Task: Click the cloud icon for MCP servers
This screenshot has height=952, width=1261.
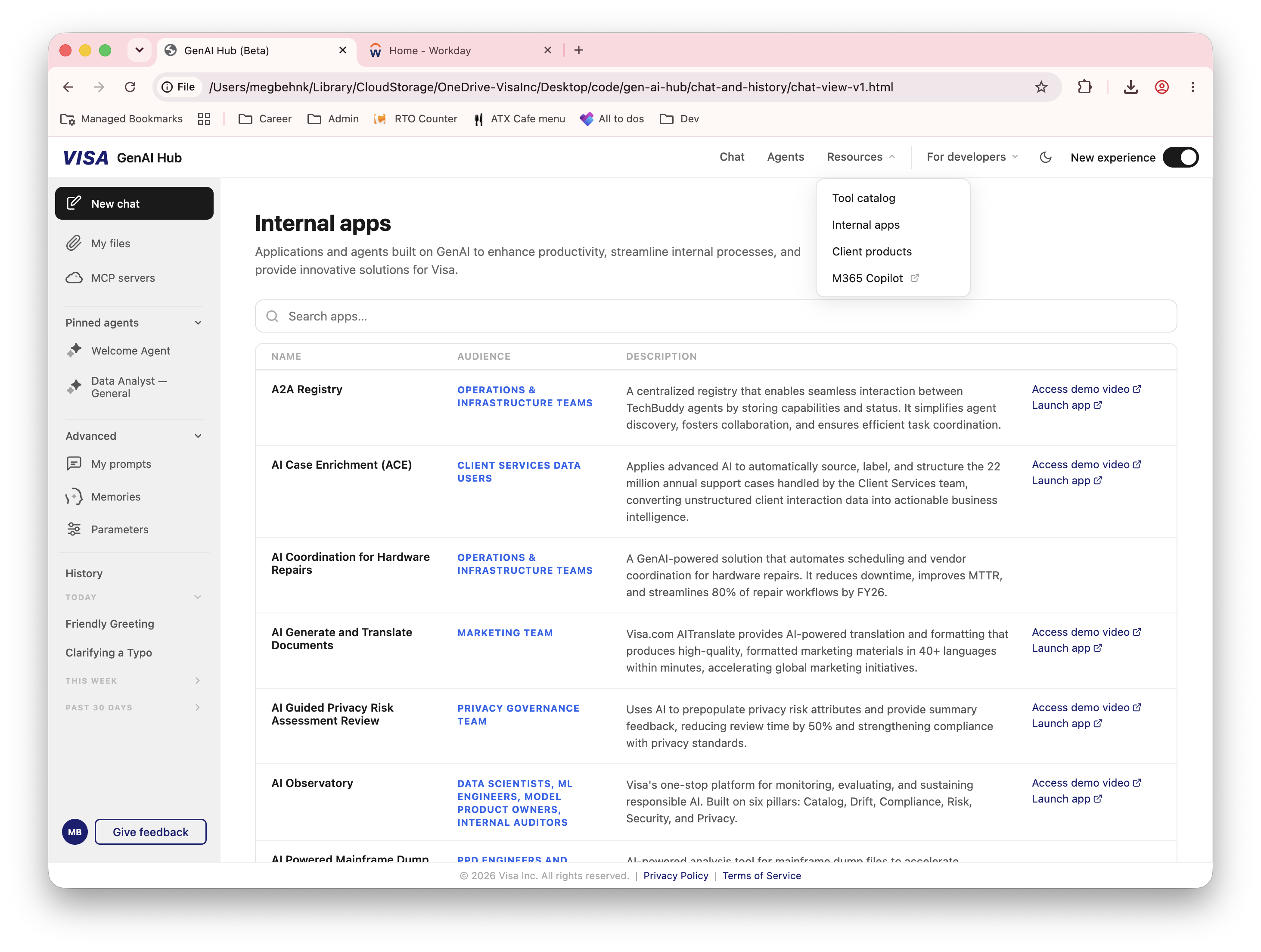Action: point(74,277)
